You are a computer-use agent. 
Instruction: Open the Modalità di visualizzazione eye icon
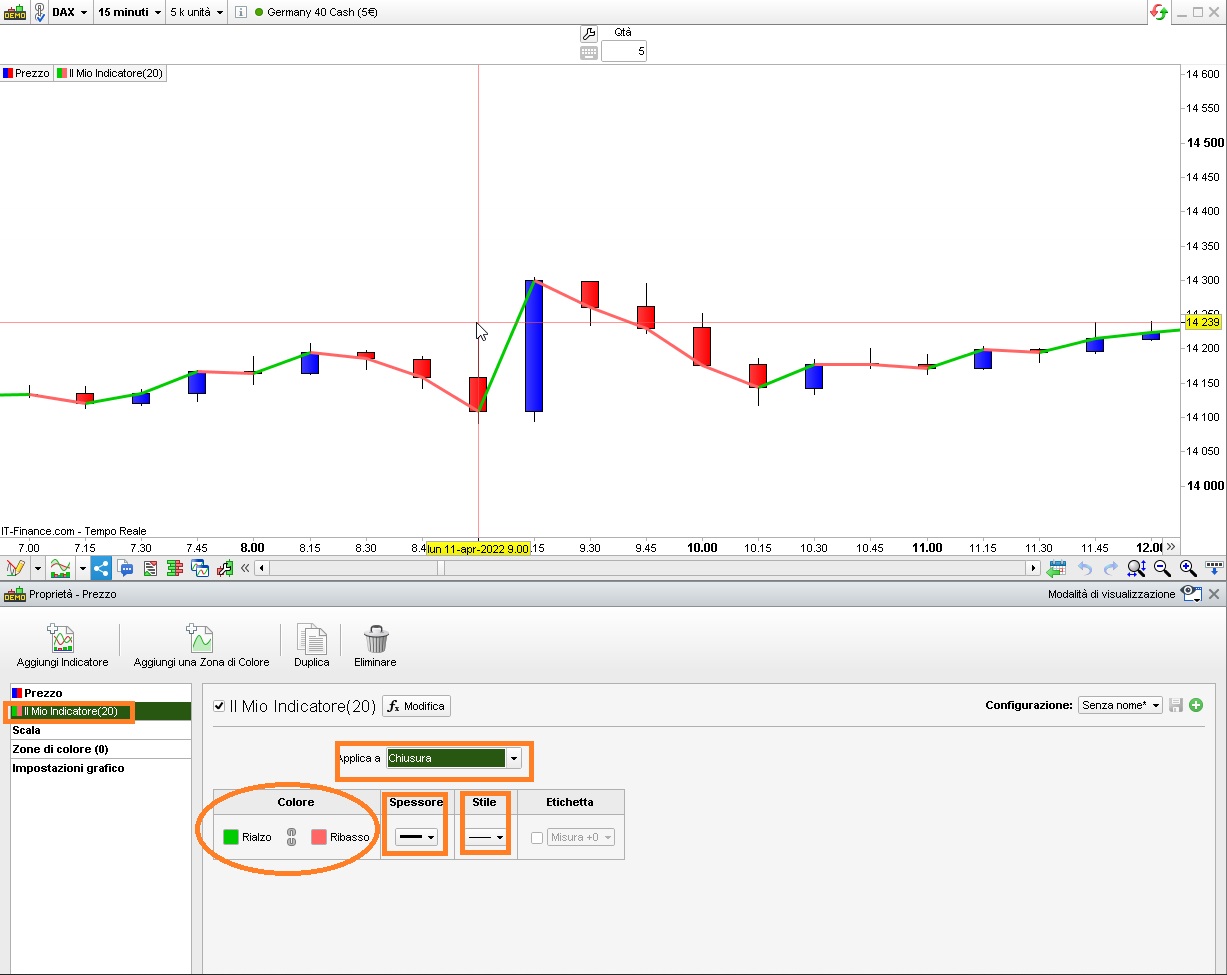pyautogui.click(x=1190, y=594)
